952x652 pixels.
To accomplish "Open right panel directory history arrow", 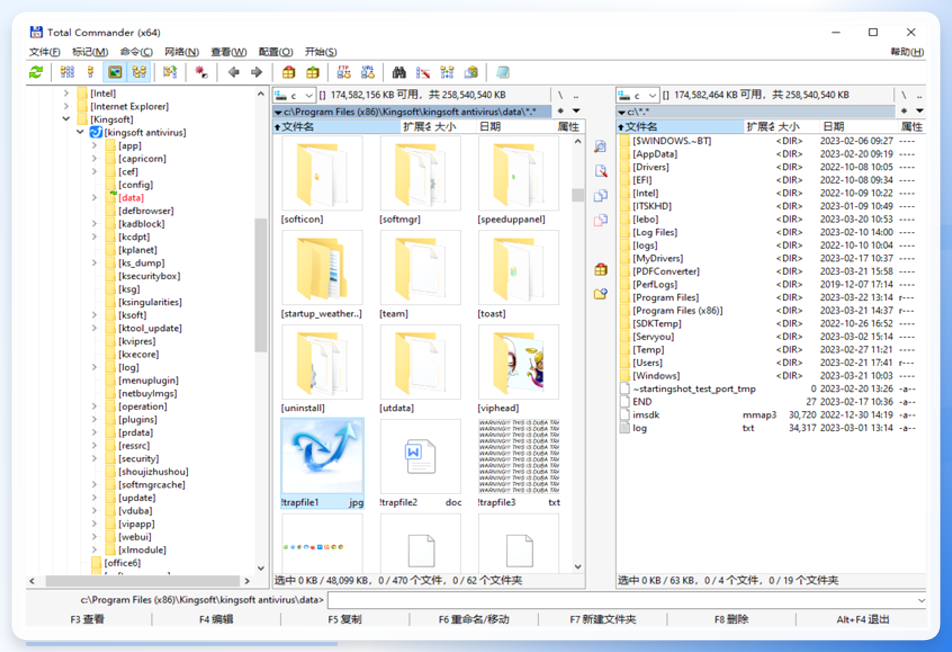I will tap(920, 111).
